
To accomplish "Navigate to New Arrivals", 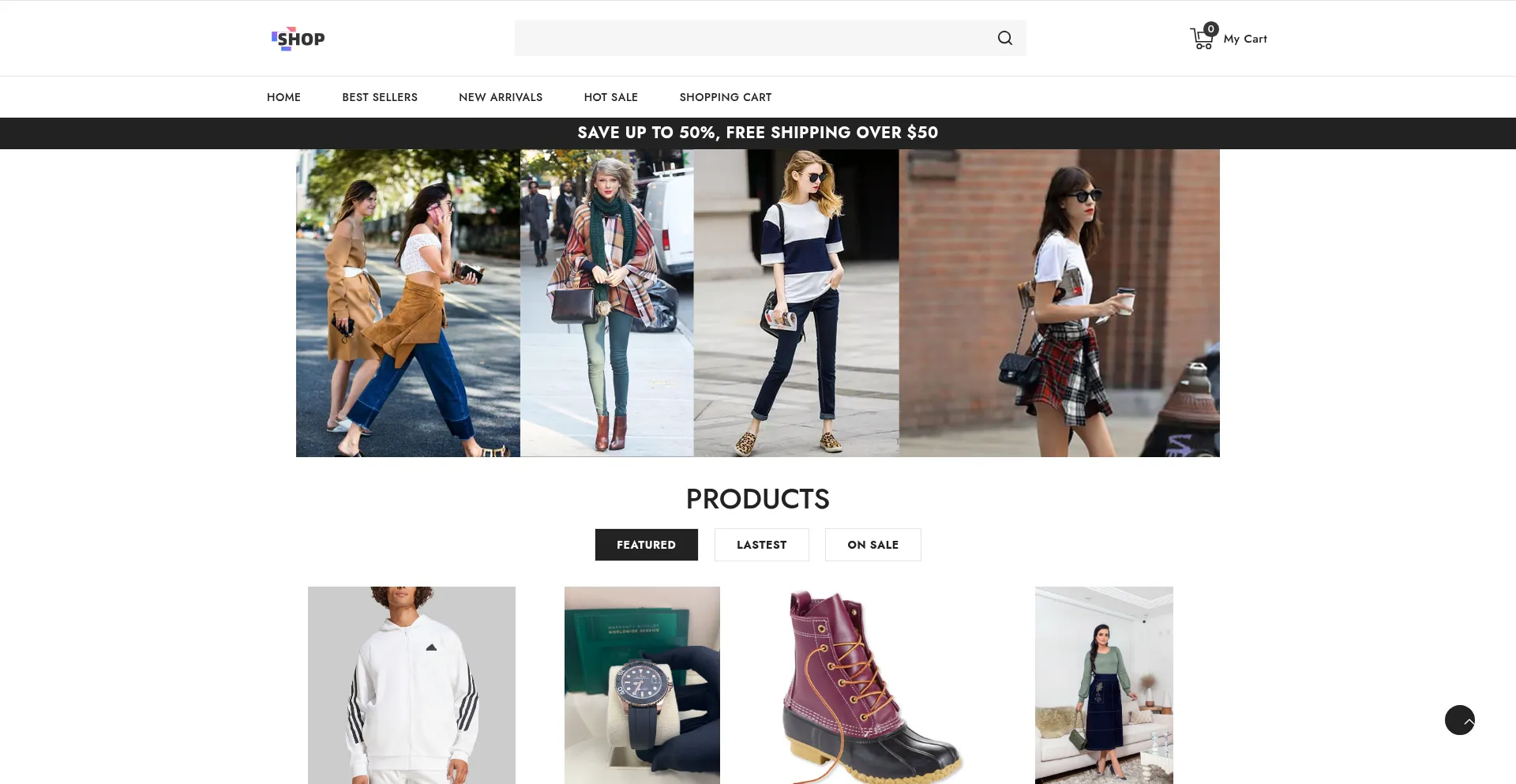I will pyautogui.click(x=501, y=97).
